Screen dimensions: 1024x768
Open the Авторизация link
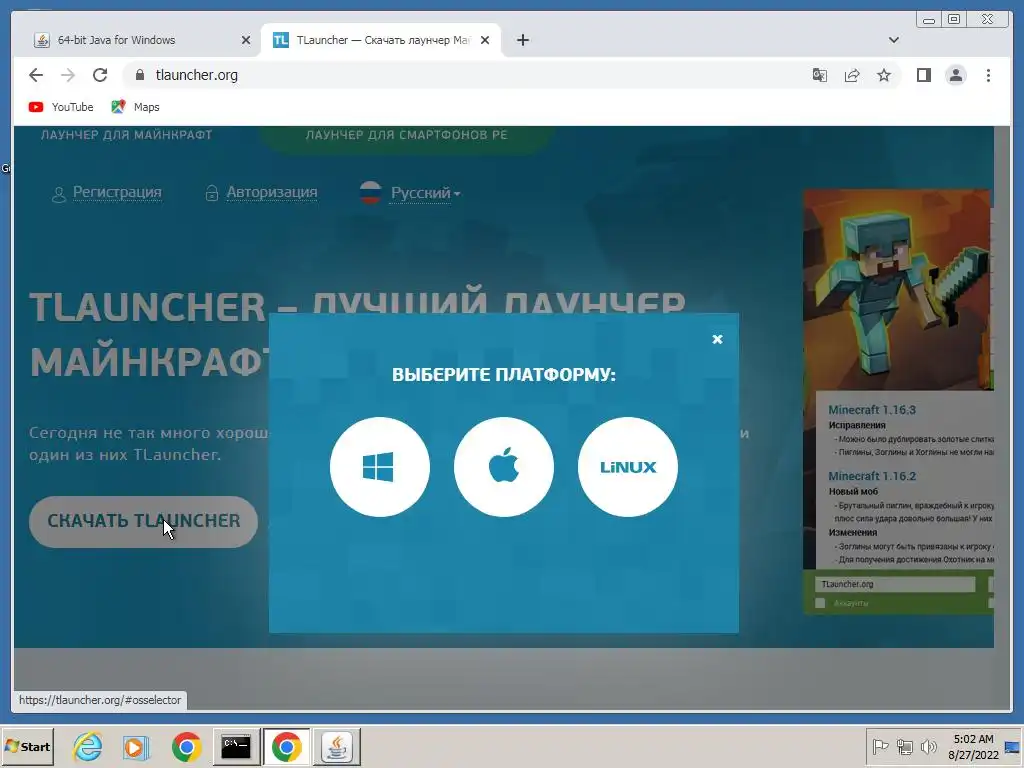[272, 192]
